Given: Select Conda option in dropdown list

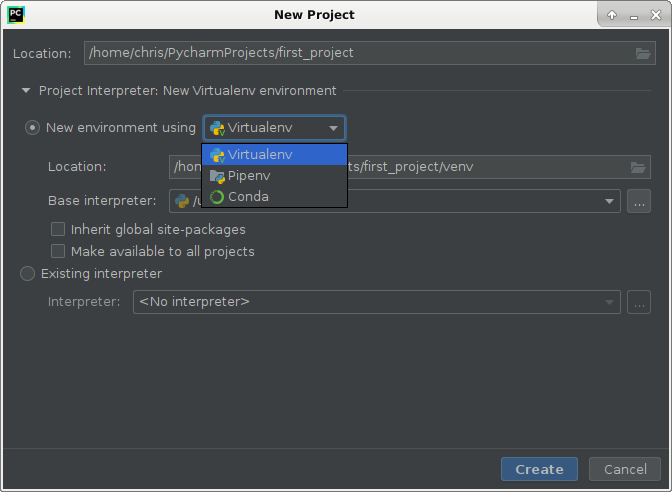Looking at the screenshot, I should [274, 197].
